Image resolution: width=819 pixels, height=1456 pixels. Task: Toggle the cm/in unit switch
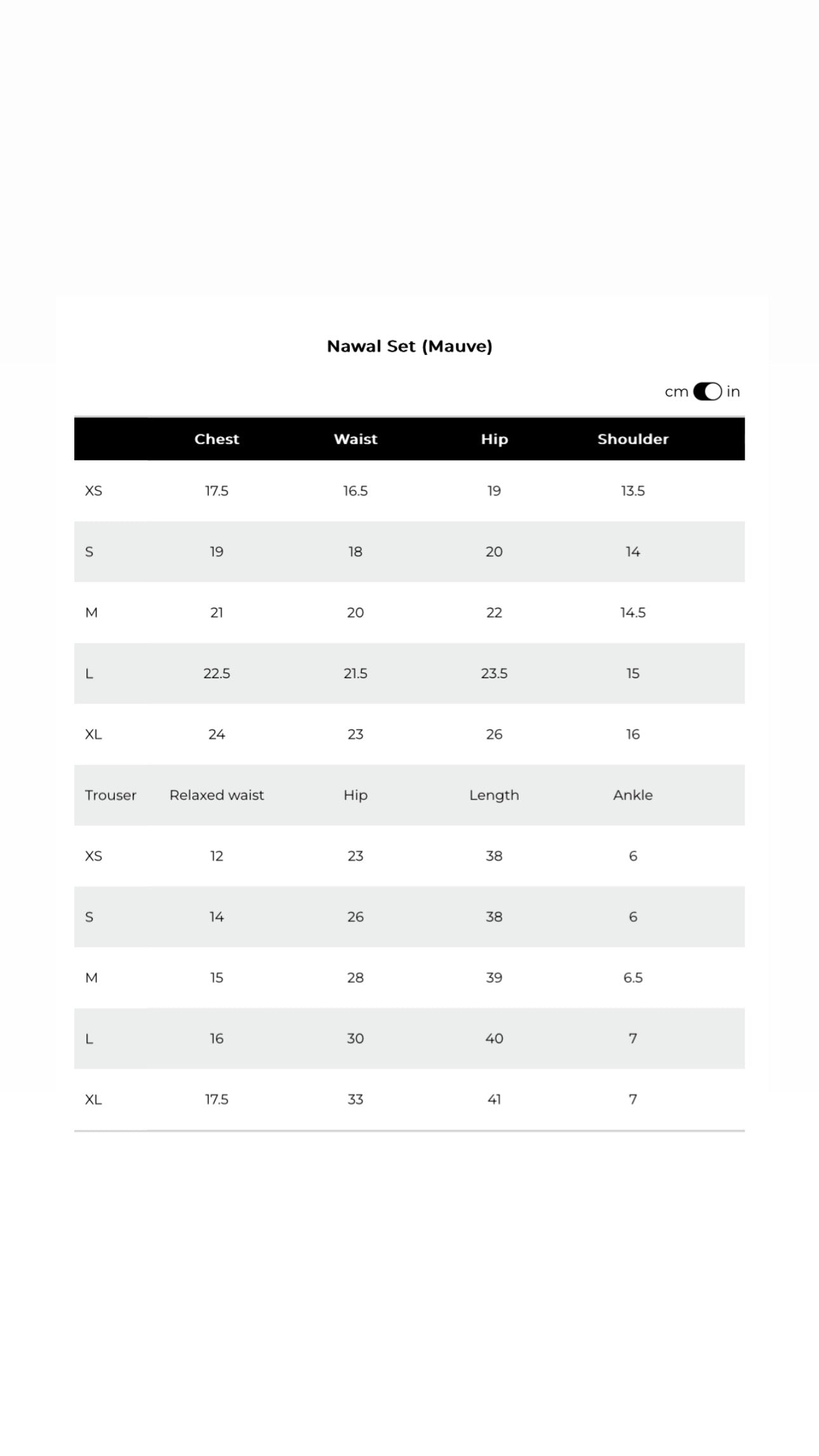[x=707, y=392]
